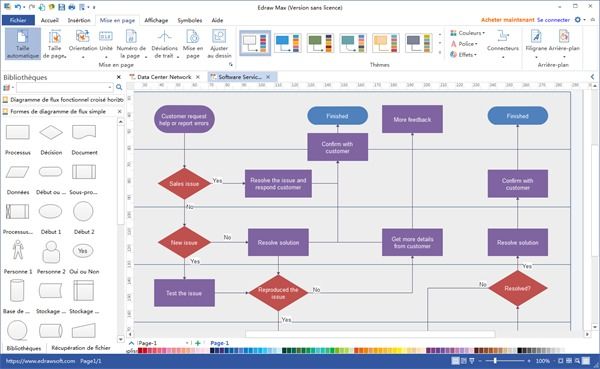Click the Filigrane watermark icon

point(536,36)
